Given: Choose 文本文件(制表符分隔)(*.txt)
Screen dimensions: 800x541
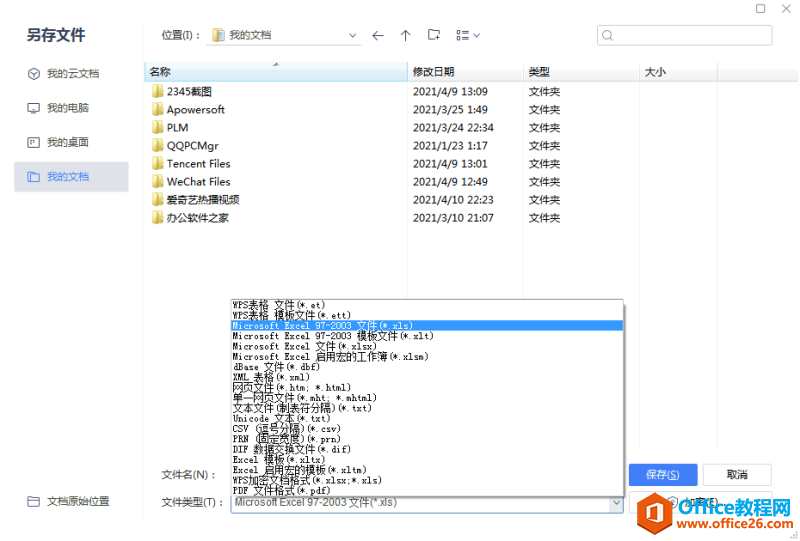Looking at the screenshot, I should [427, 408].
